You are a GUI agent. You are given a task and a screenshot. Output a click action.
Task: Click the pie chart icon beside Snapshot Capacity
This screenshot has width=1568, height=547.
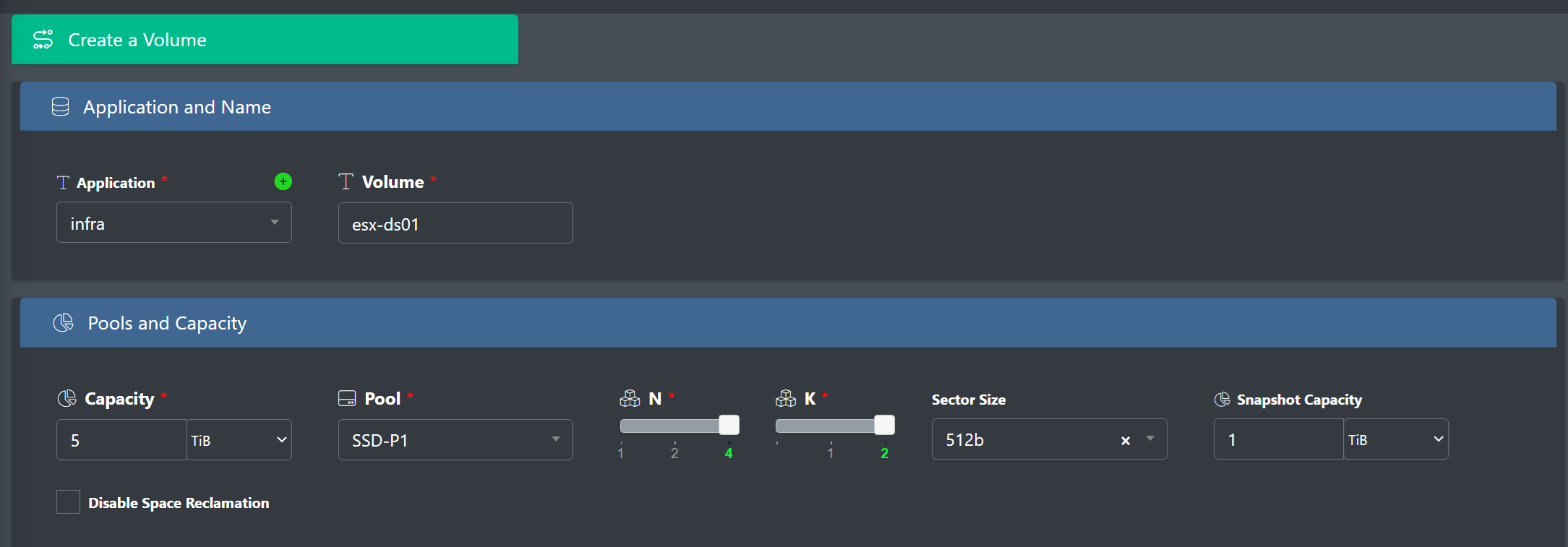[x=1222, y=399]
